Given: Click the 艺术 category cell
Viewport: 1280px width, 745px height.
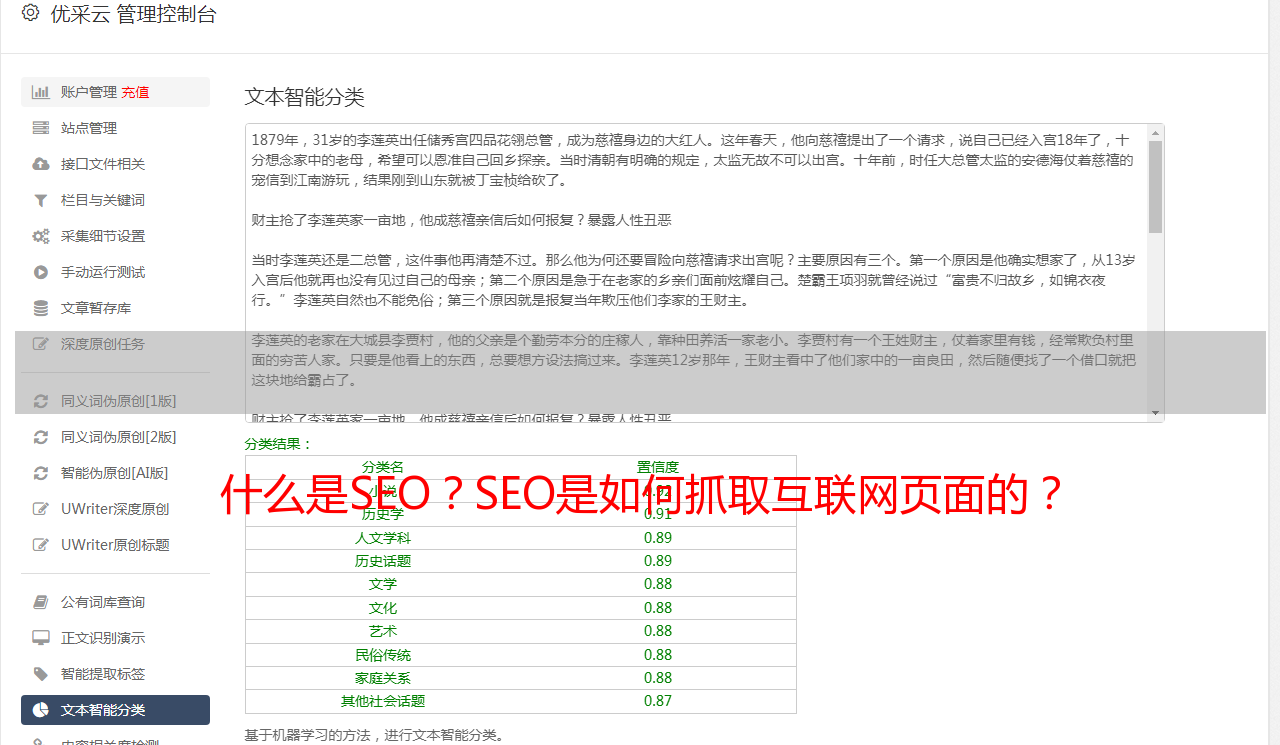Looking at the screenshot, I should pyautogui.click(x=383, y=631).
